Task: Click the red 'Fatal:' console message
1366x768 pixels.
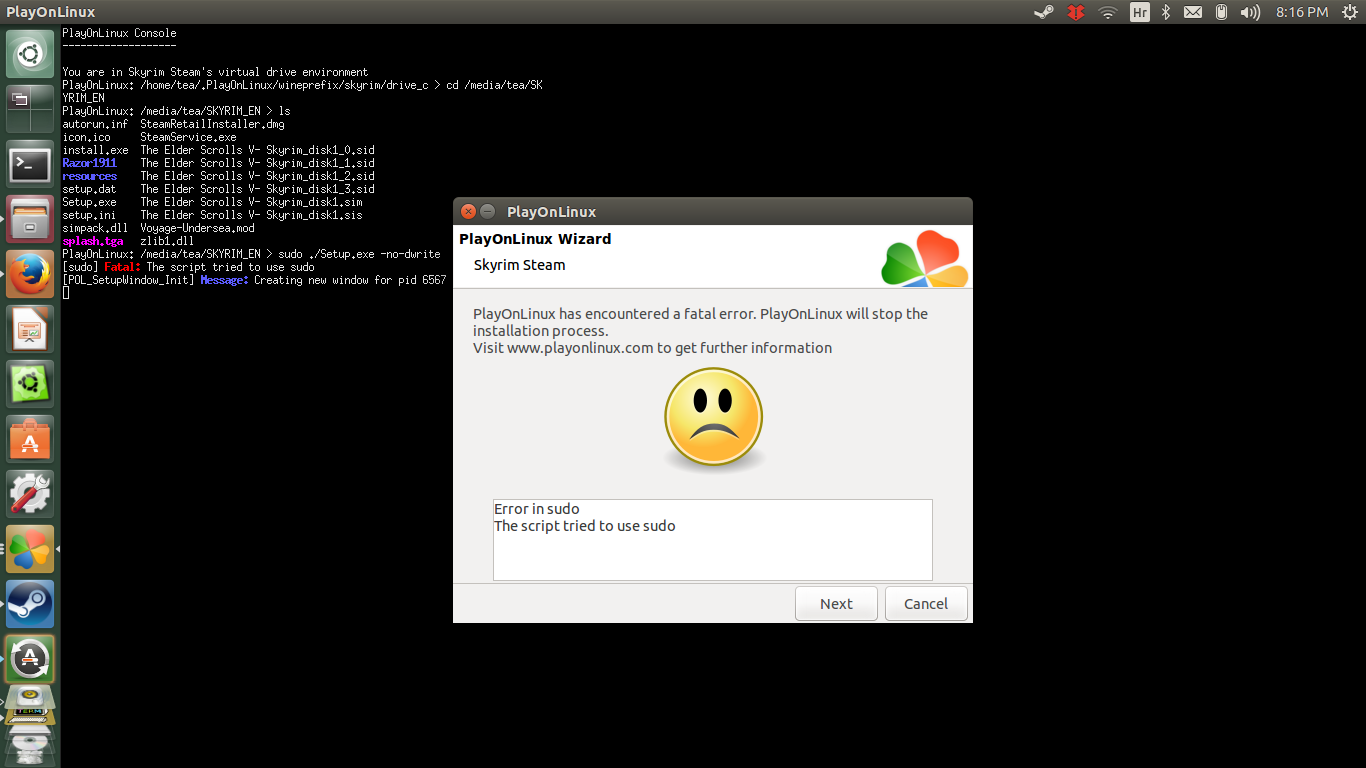Action: click(x=122, y=267)
